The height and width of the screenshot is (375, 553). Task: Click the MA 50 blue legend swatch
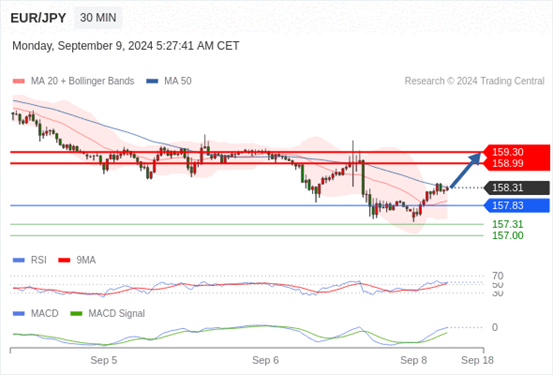point(152,81)
